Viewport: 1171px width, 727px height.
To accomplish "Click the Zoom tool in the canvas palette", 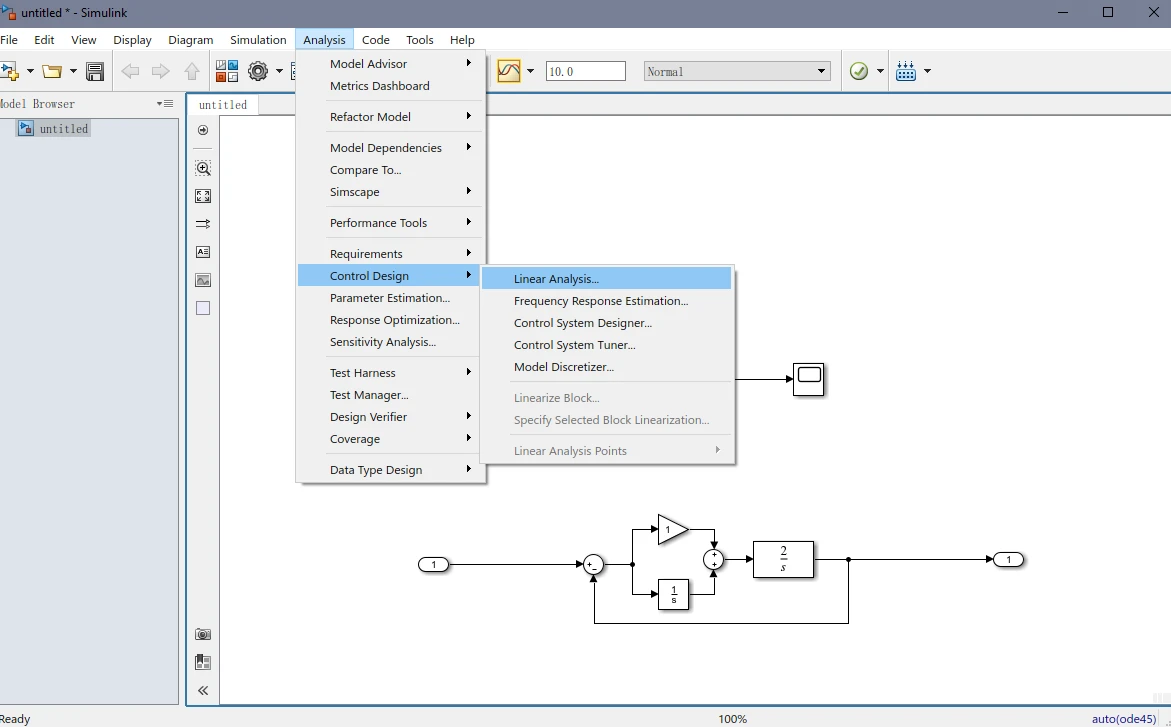I will click(x=203, y=168).
